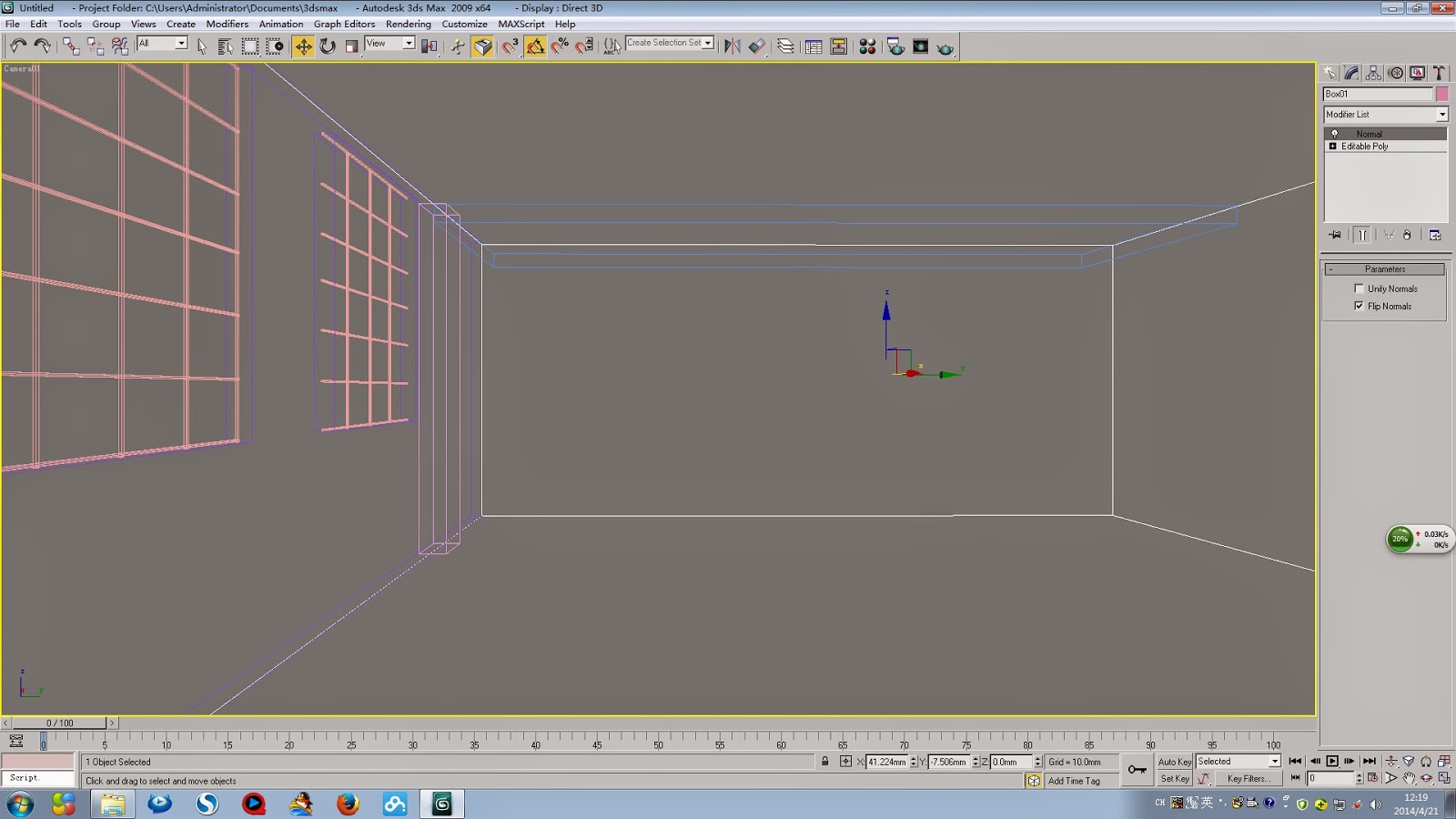Click the Box01 object name field
The width and height of the screenshot is (1456, 819).
tap(1378, 94)
